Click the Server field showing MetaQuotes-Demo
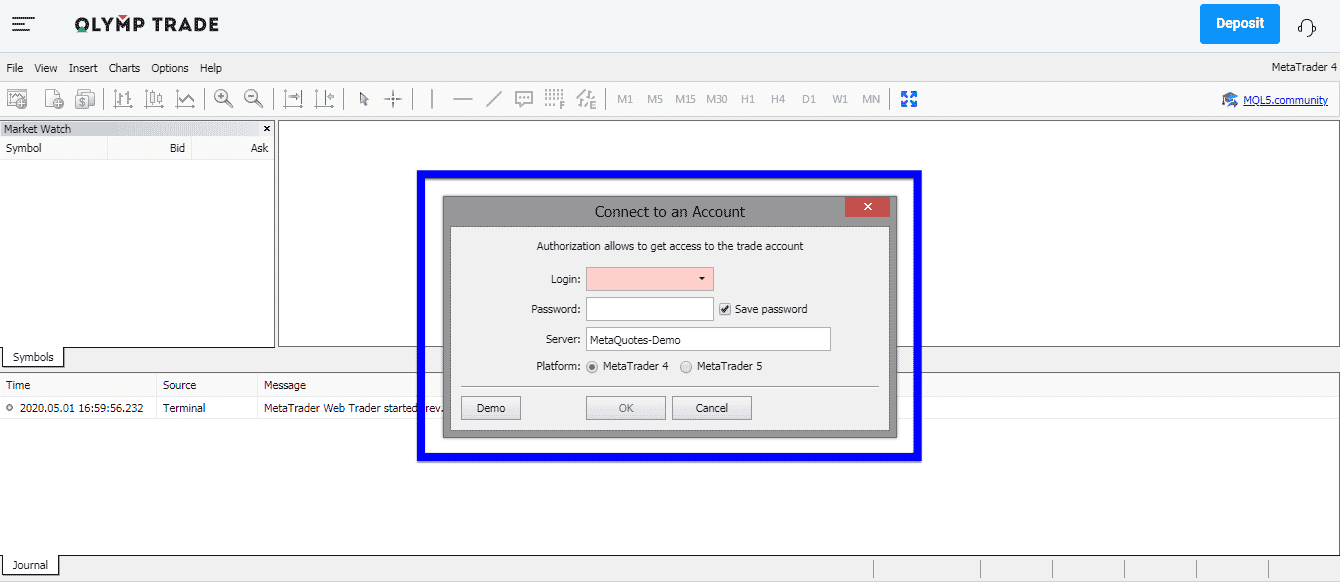 coord(708,339)
